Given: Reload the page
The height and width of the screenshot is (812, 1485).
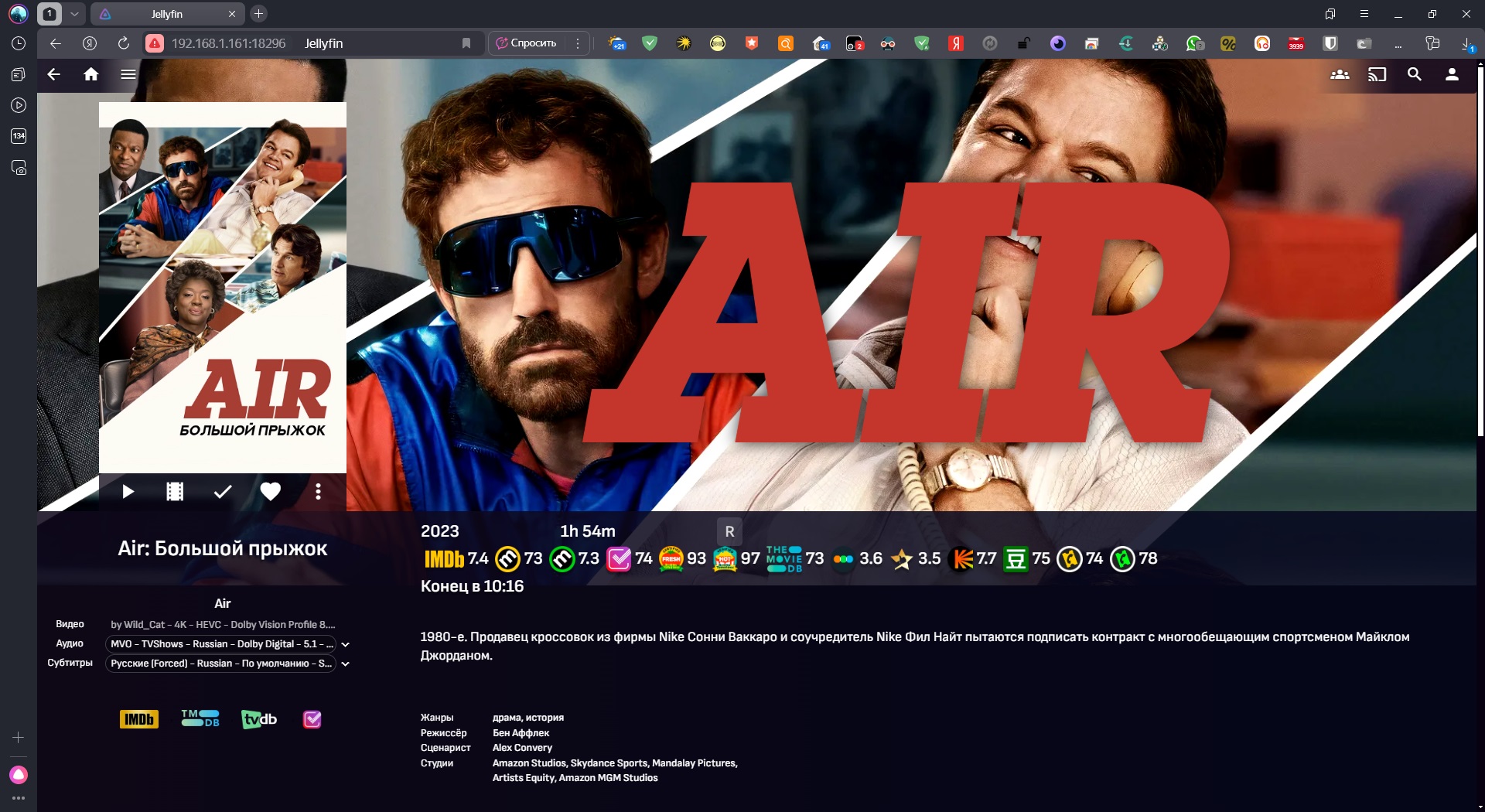Looking at the screenshot, I should [124, 43].
